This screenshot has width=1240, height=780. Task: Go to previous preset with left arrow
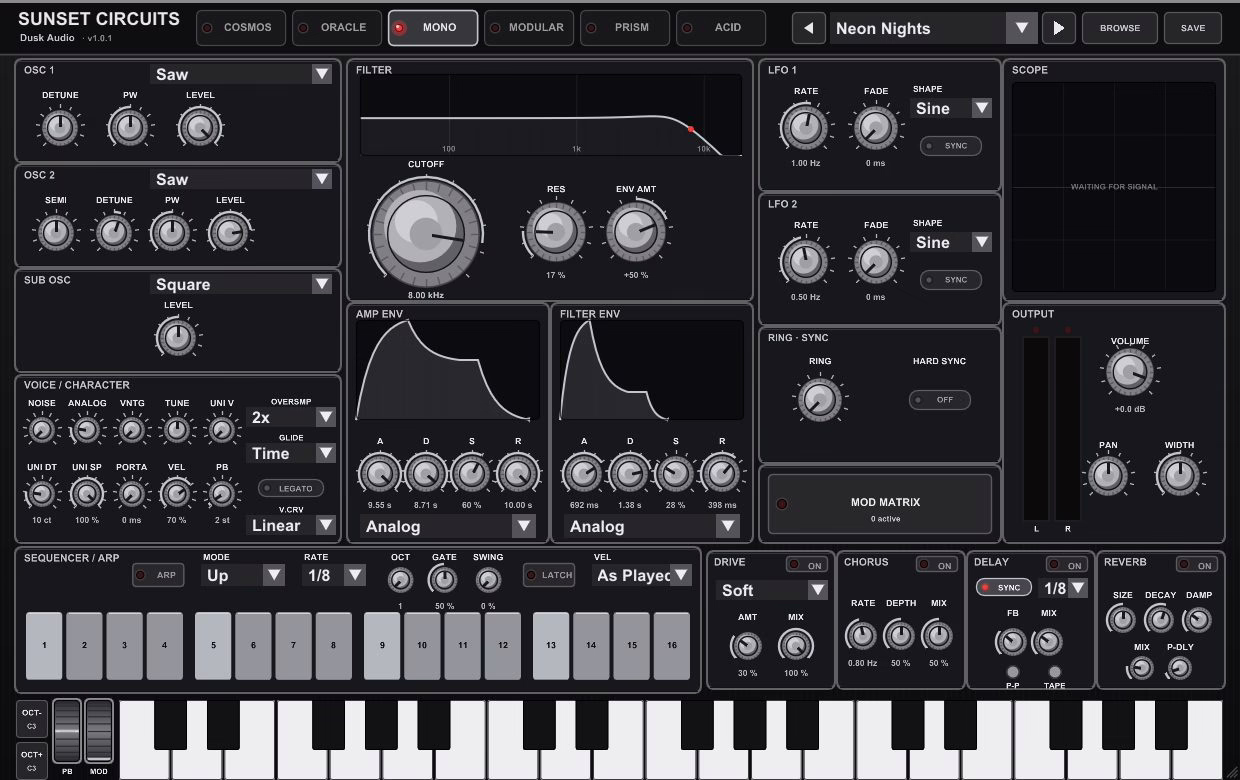(x=809, y=28)
